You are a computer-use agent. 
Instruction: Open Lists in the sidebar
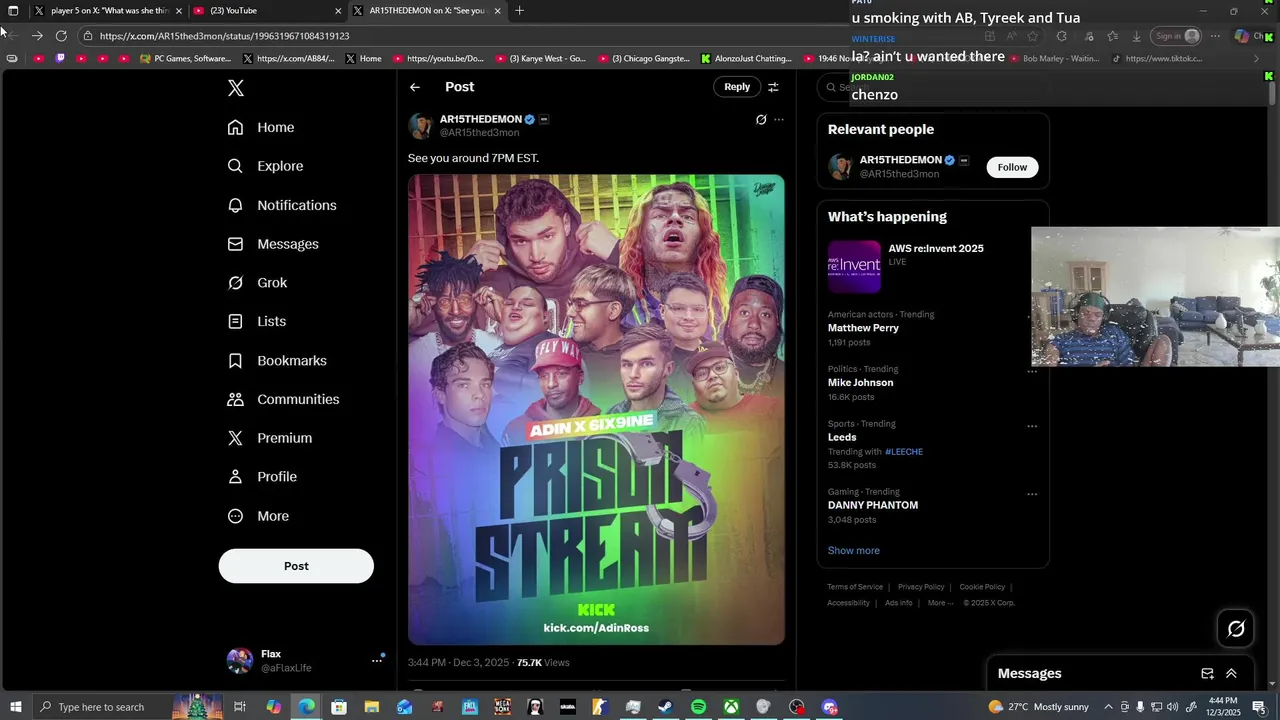point(257,322)
